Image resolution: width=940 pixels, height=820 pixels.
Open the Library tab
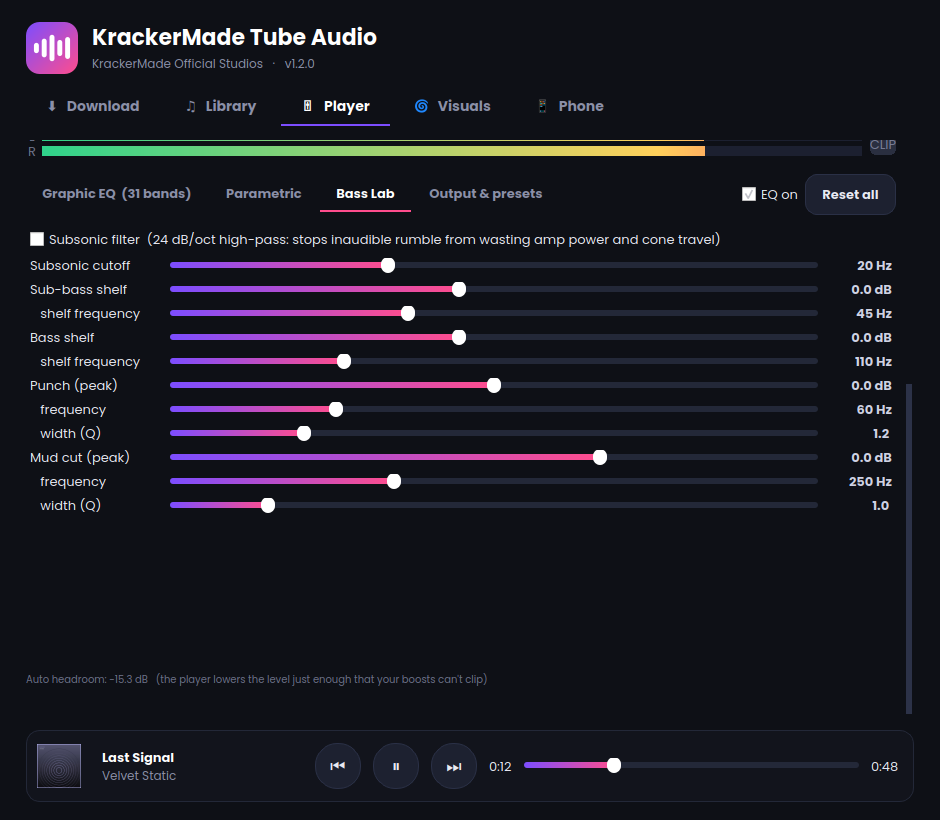tap(221, 106)
